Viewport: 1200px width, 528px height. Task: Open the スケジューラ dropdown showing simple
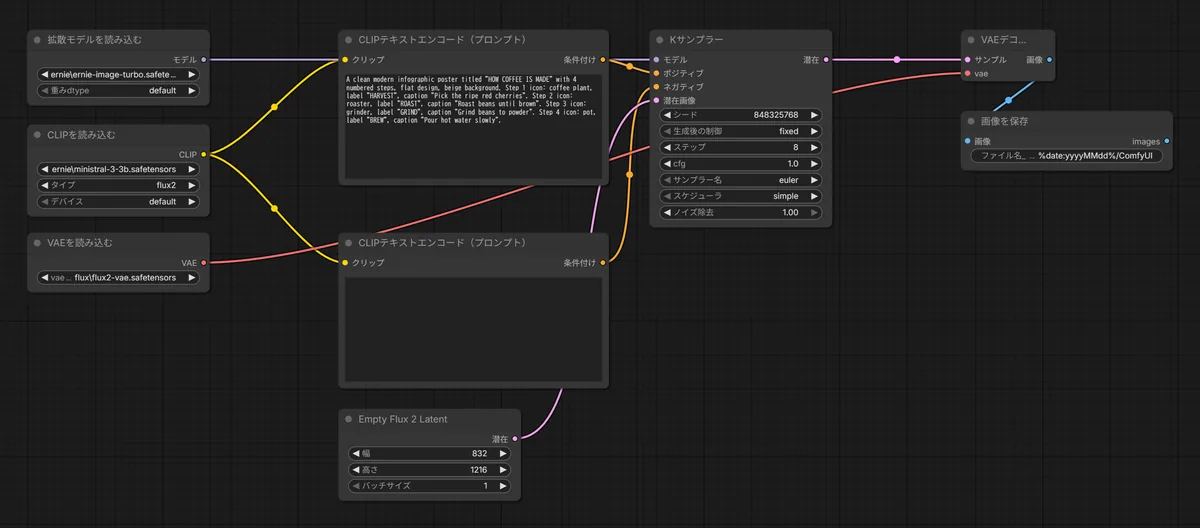click(x=741, y=196)
